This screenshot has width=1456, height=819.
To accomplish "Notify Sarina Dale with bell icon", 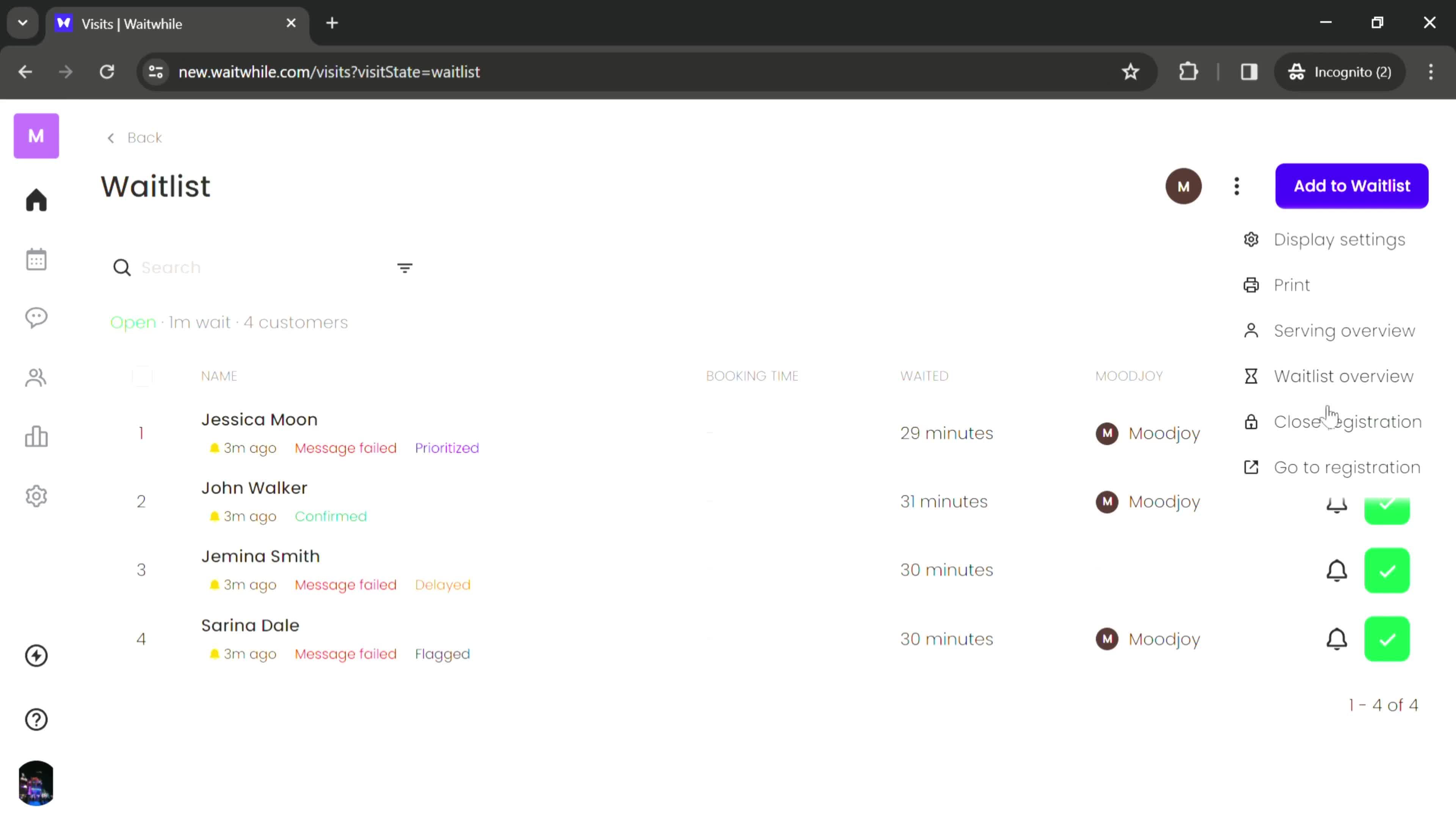I will tap(1337, 639).
